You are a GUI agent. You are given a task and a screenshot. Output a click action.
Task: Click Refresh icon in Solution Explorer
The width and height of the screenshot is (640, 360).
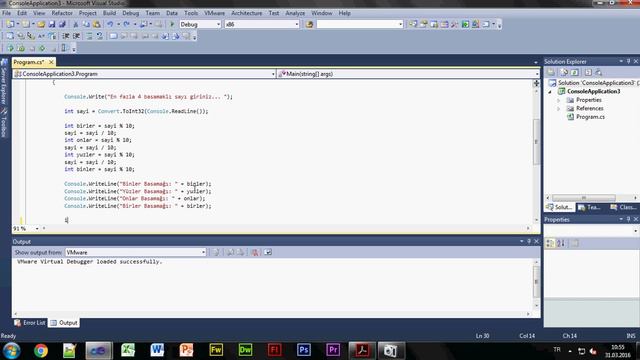pyautogui.click(x=575, y=72)
